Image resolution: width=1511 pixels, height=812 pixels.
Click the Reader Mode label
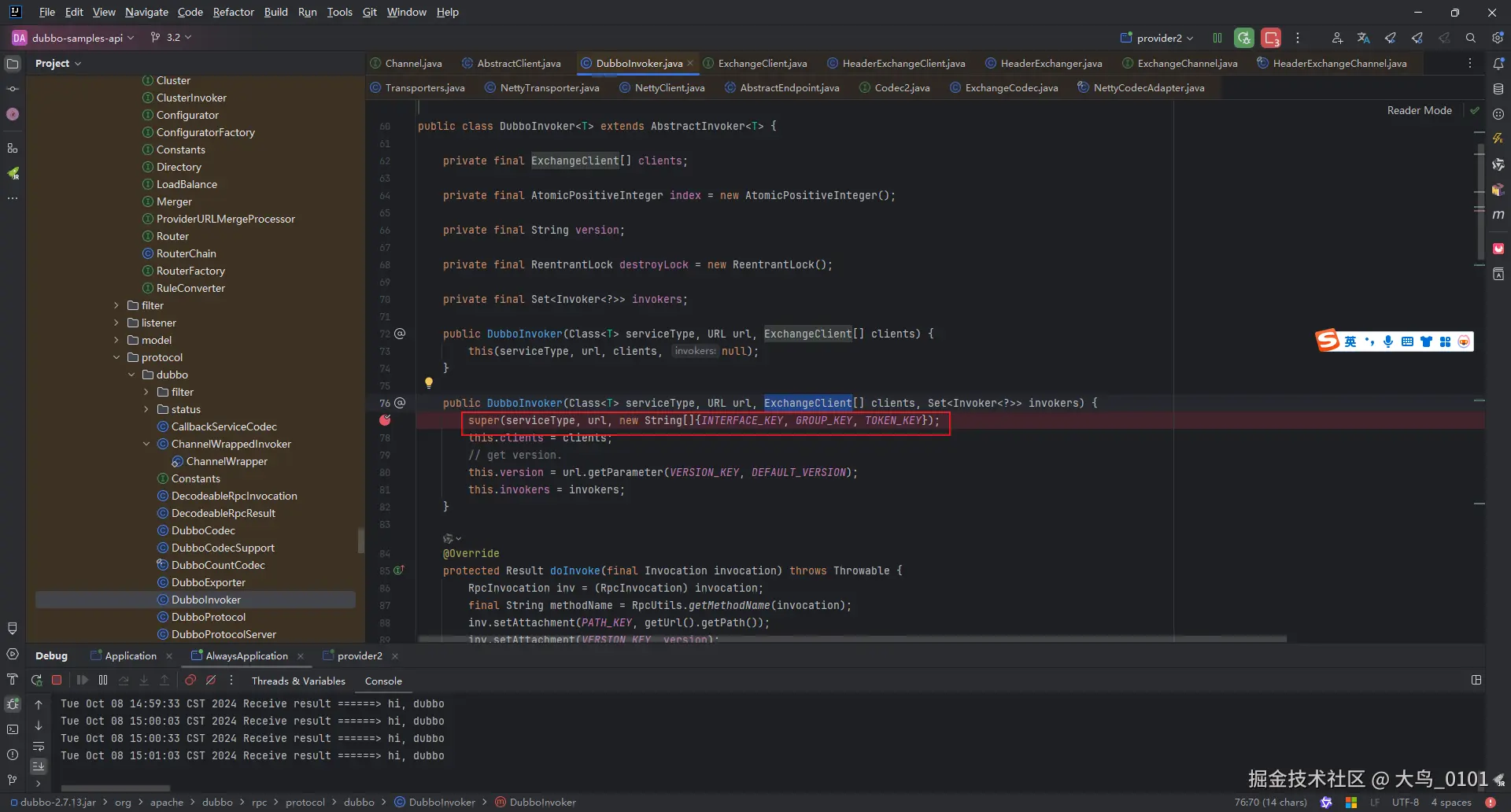(1418, 110)
